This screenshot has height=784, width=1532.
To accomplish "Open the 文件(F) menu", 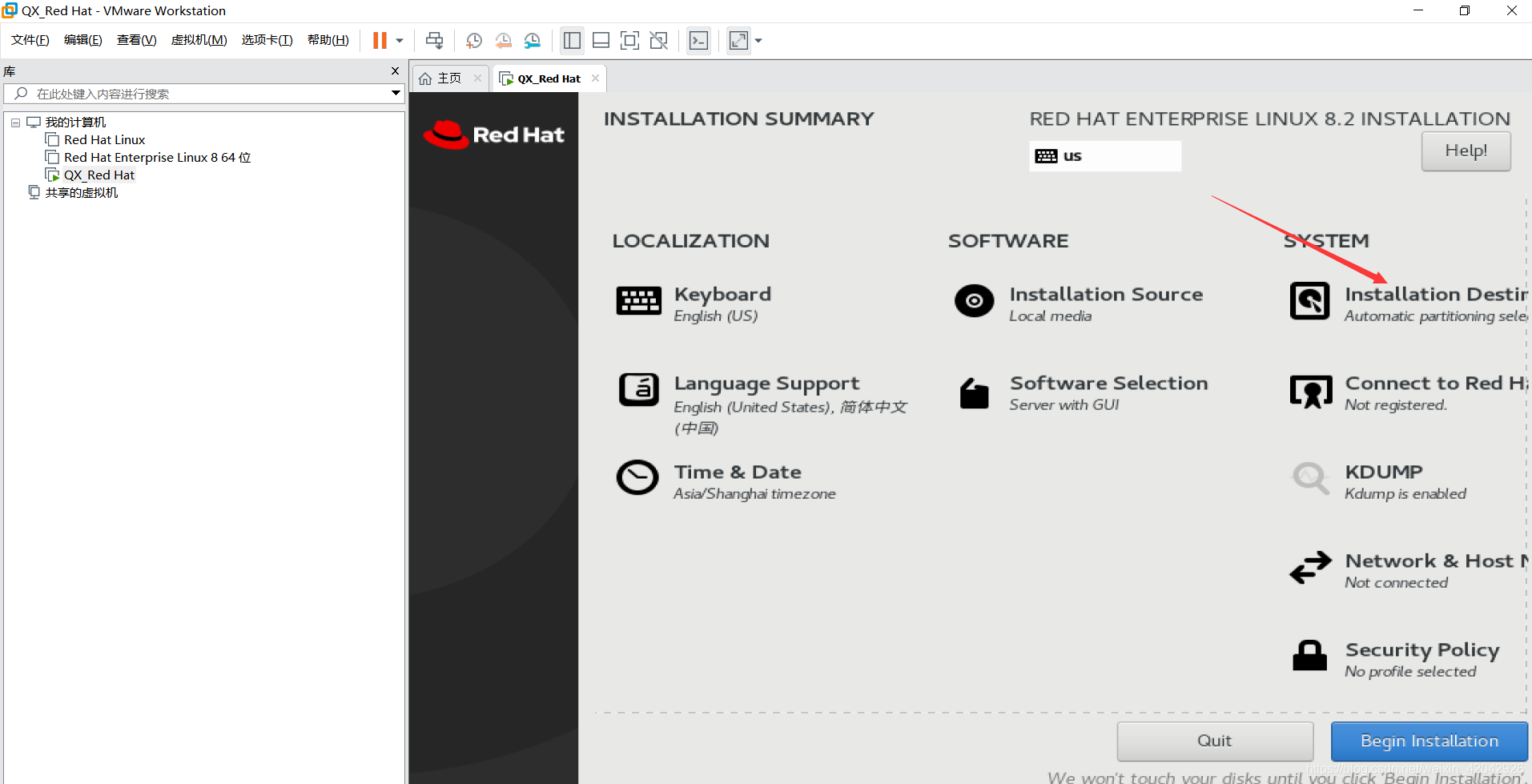I will tap(30, 40).
